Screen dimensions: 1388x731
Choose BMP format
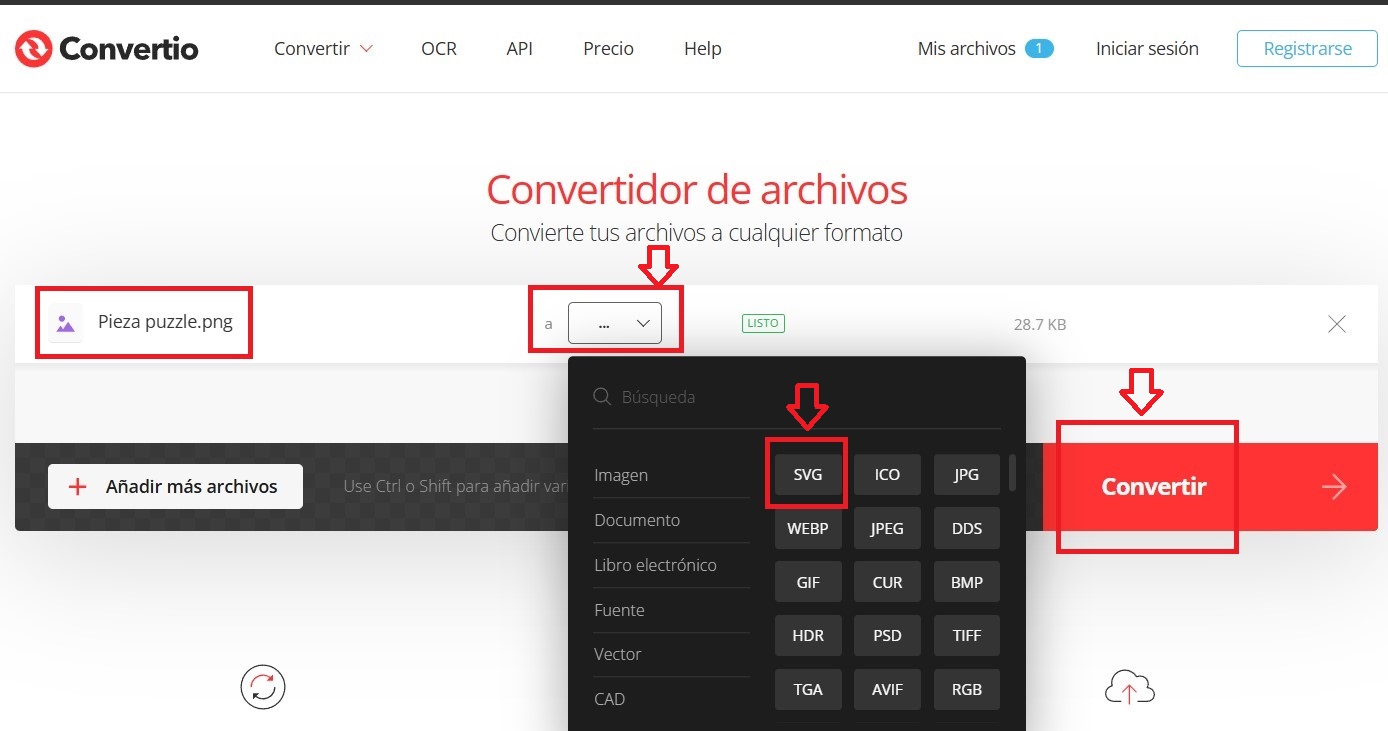pyautogui.click(x=966, y=582)
